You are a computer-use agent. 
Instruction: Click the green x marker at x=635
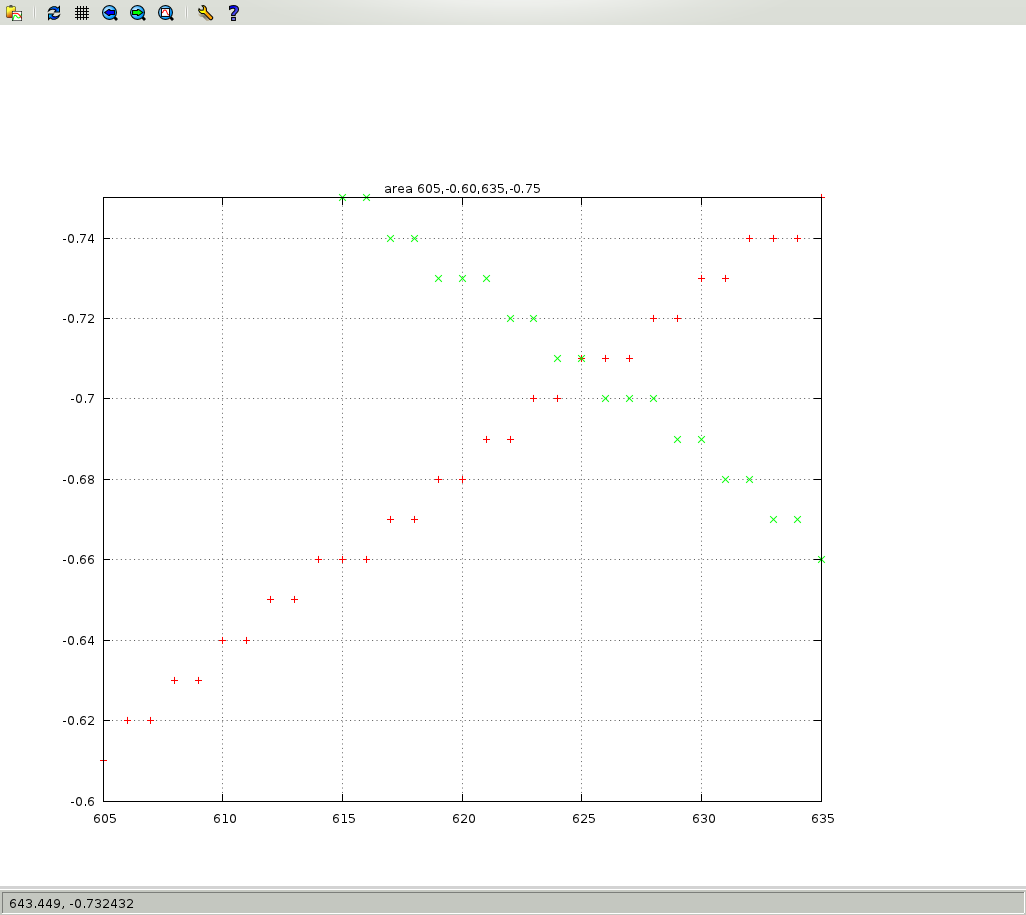point(821,559)
